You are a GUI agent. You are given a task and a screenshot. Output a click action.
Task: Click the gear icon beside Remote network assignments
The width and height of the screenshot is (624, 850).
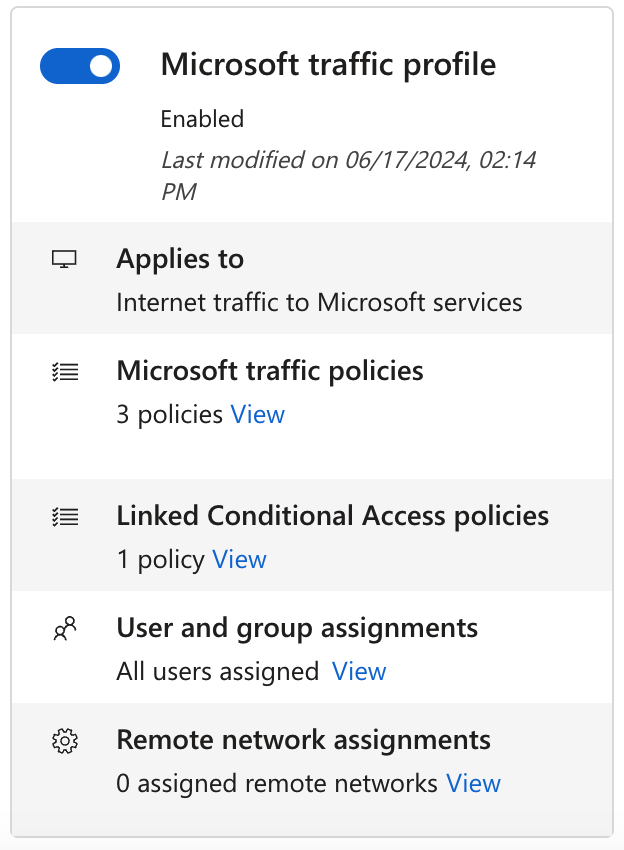click(x=64, y=741)
